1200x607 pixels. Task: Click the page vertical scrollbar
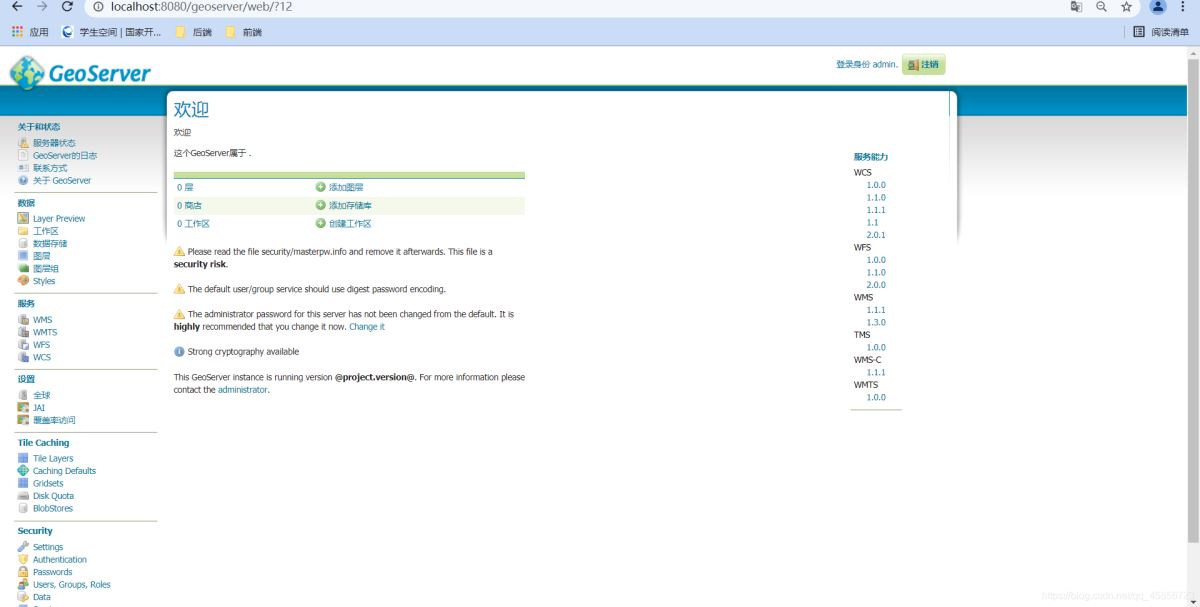[1193, 300]
